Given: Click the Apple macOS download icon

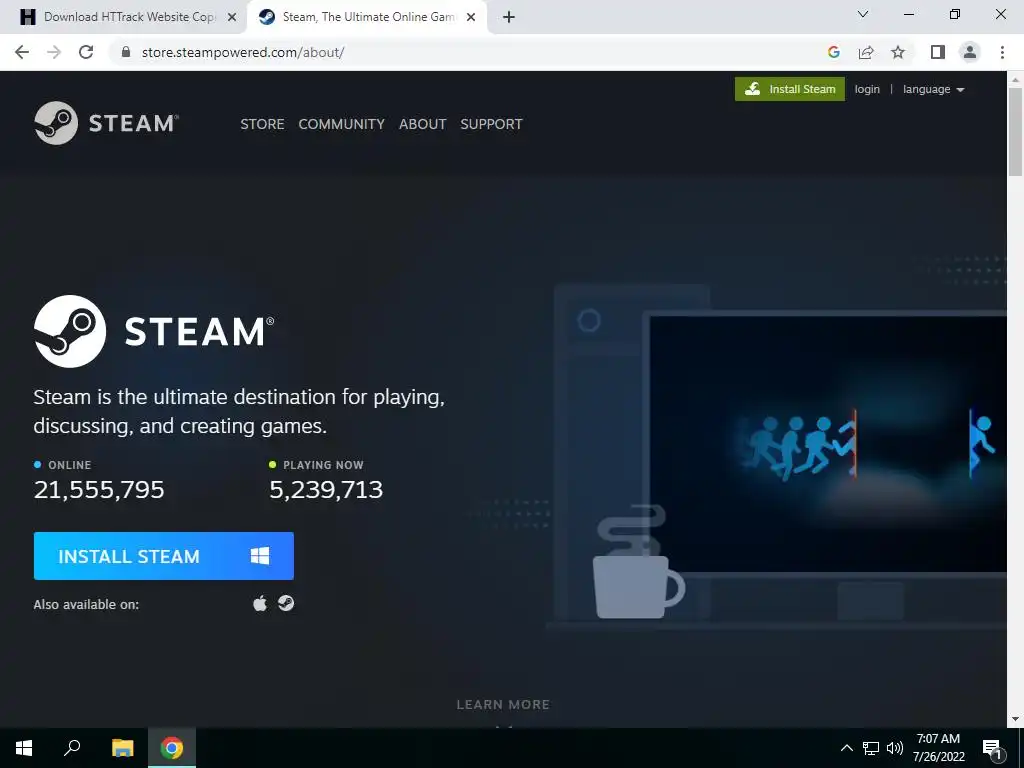Looking at the screenshot, I should click(x=260, y=603).
